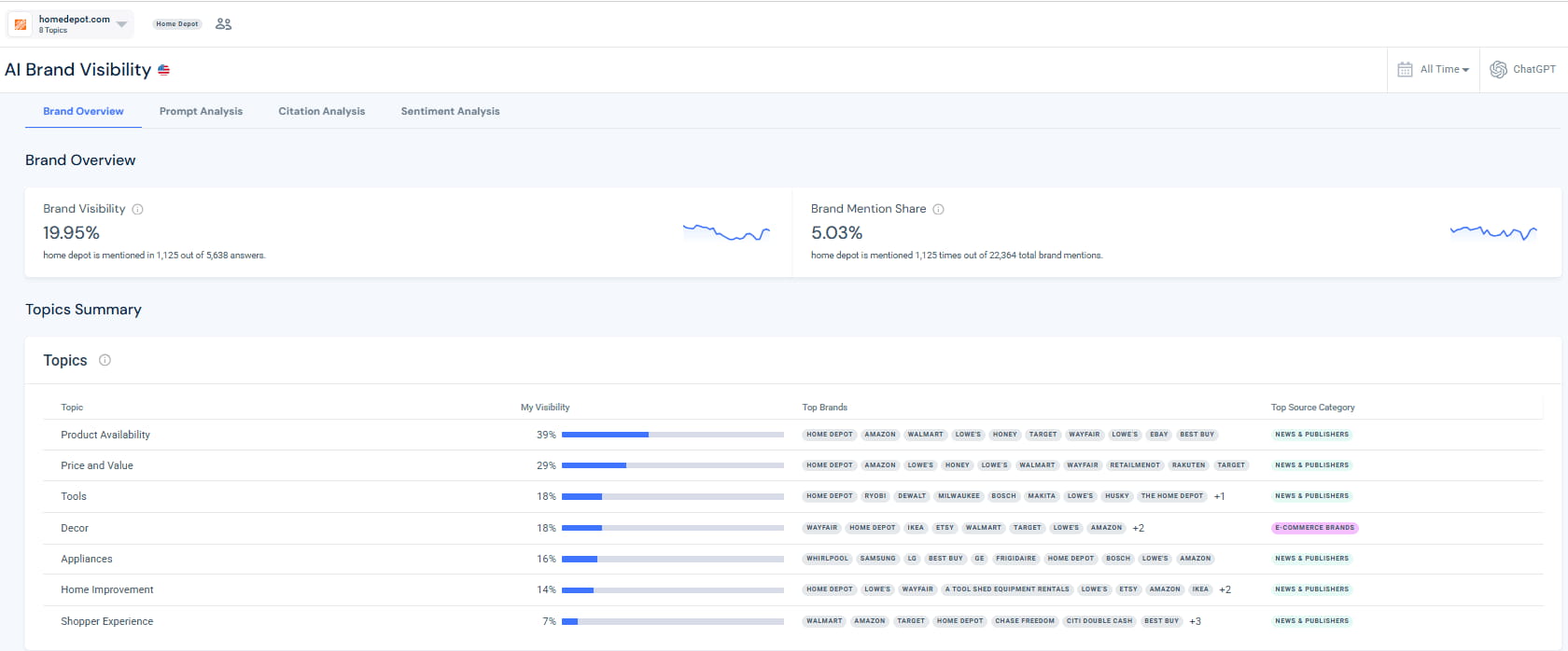Show Brand Mention Share info icon

(x=939, y=209)
